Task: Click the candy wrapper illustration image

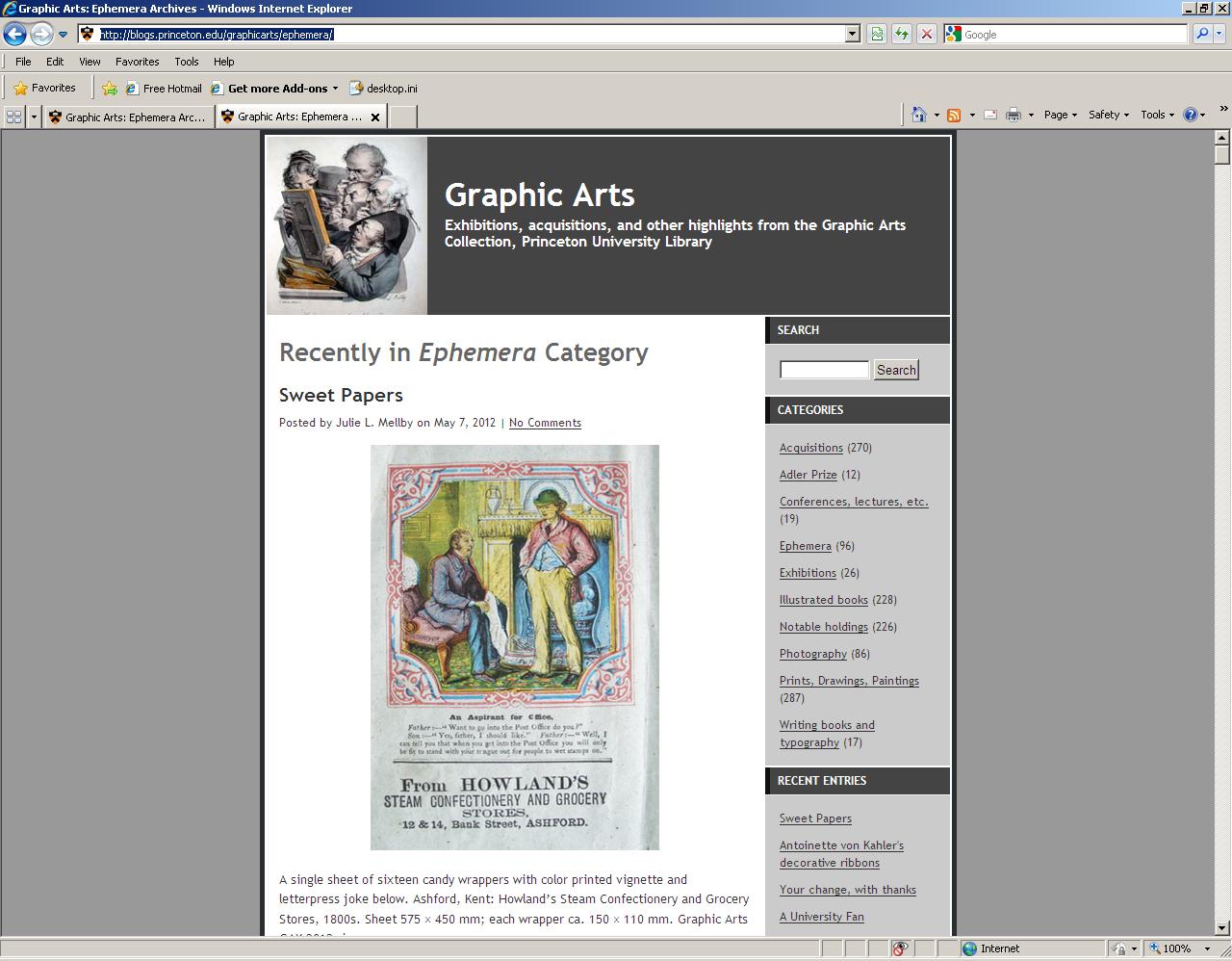Action: coord(515,647)
